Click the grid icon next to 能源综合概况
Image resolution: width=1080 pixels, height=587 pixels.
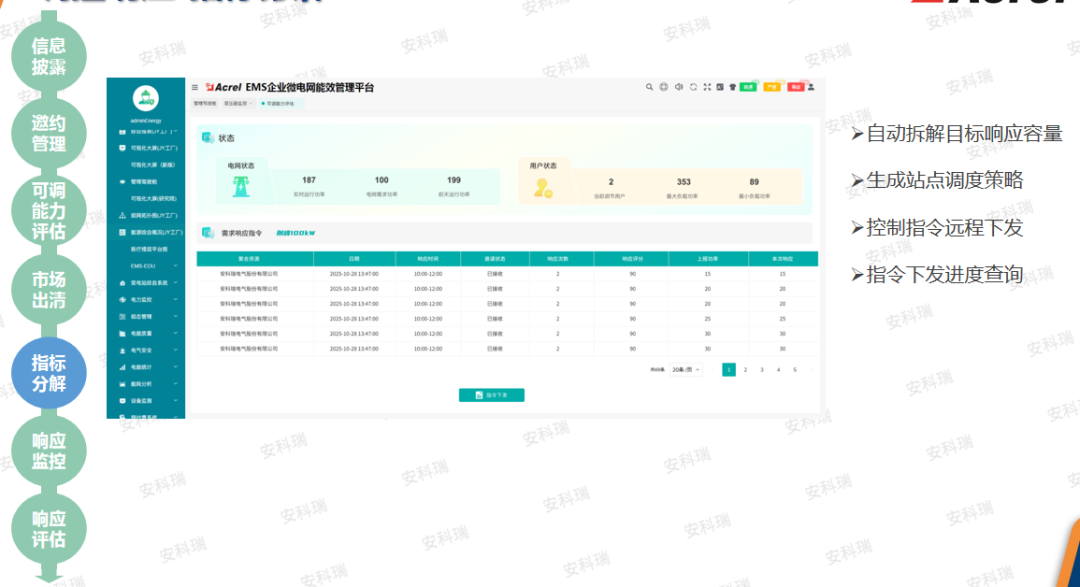tap(123, 232)
